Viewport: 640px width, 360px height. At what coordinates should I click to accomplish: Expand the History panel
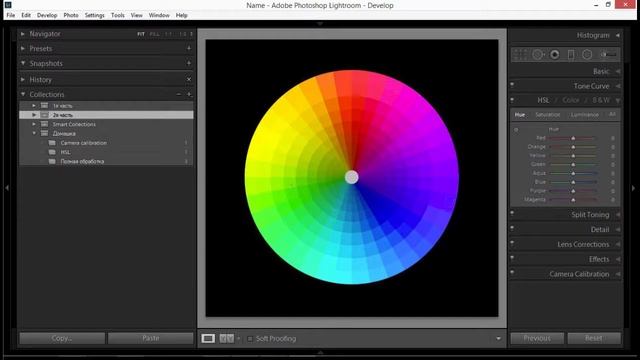[x=23, y=79]
